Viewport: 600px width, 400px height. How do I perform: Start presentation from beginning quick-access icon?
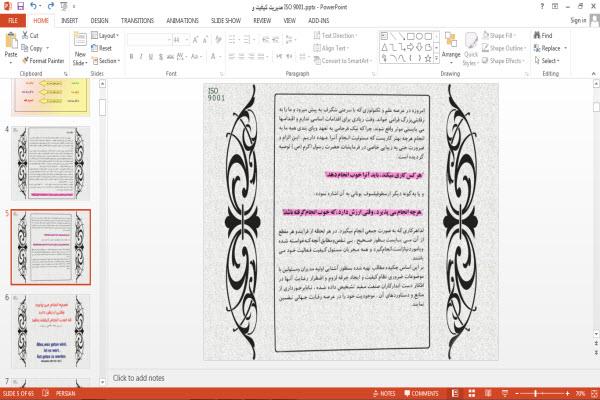[64, 6]
